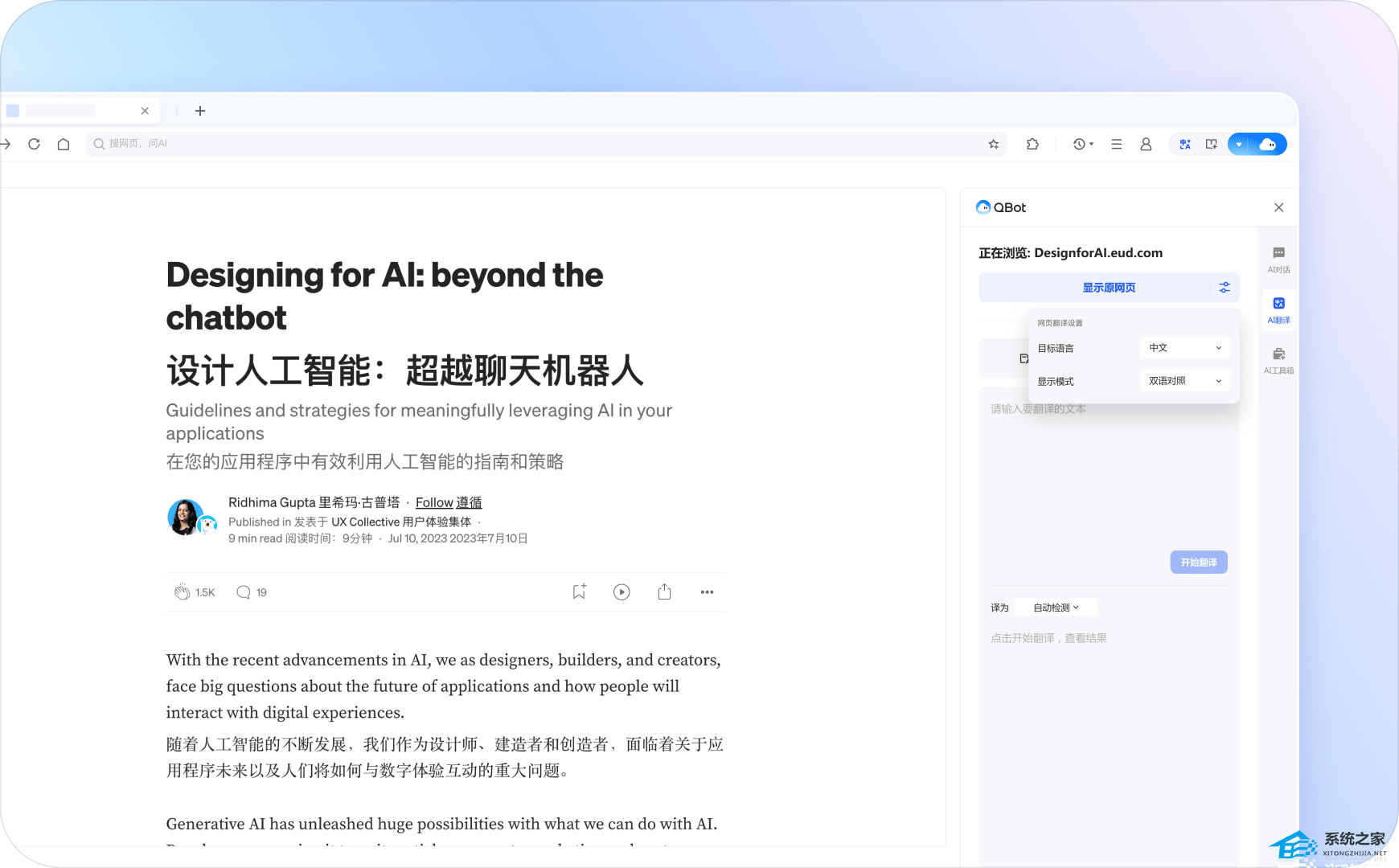Open browsing history clock icon
The width and height of the screenshot is (1399, 868).
(1079, 144)
